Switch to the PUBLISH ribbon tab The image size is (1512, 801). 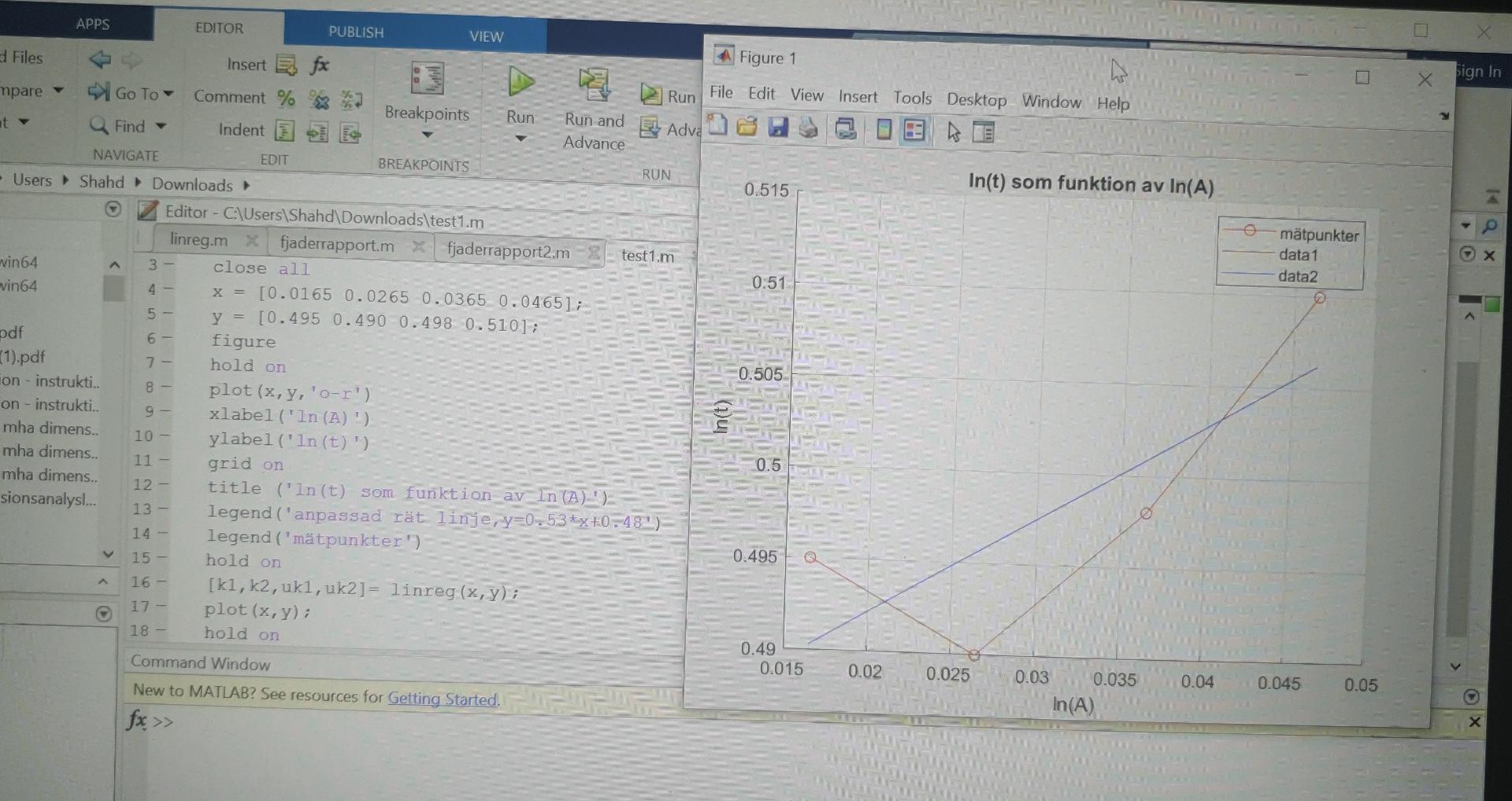click(x=356, y=32)
